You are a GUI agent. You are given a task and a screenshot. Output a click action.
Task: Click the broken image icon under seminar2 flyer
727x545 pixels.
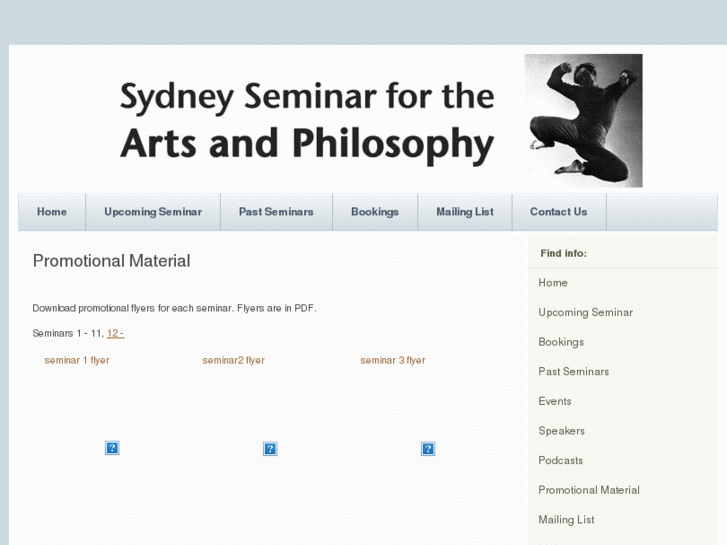(270, 449)
